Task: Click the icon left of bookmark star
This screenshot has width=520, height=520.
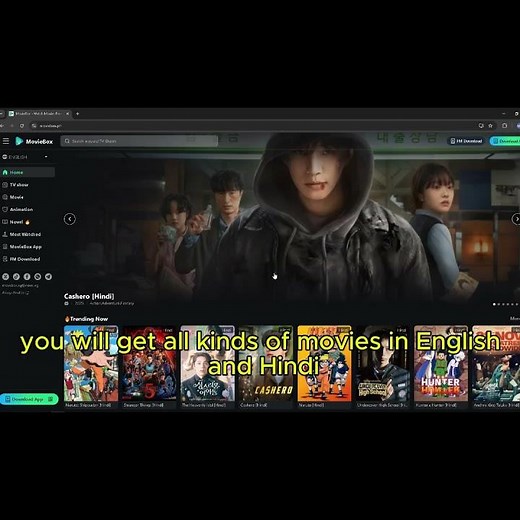Action: pyautogui.click(x=481, y=126)
